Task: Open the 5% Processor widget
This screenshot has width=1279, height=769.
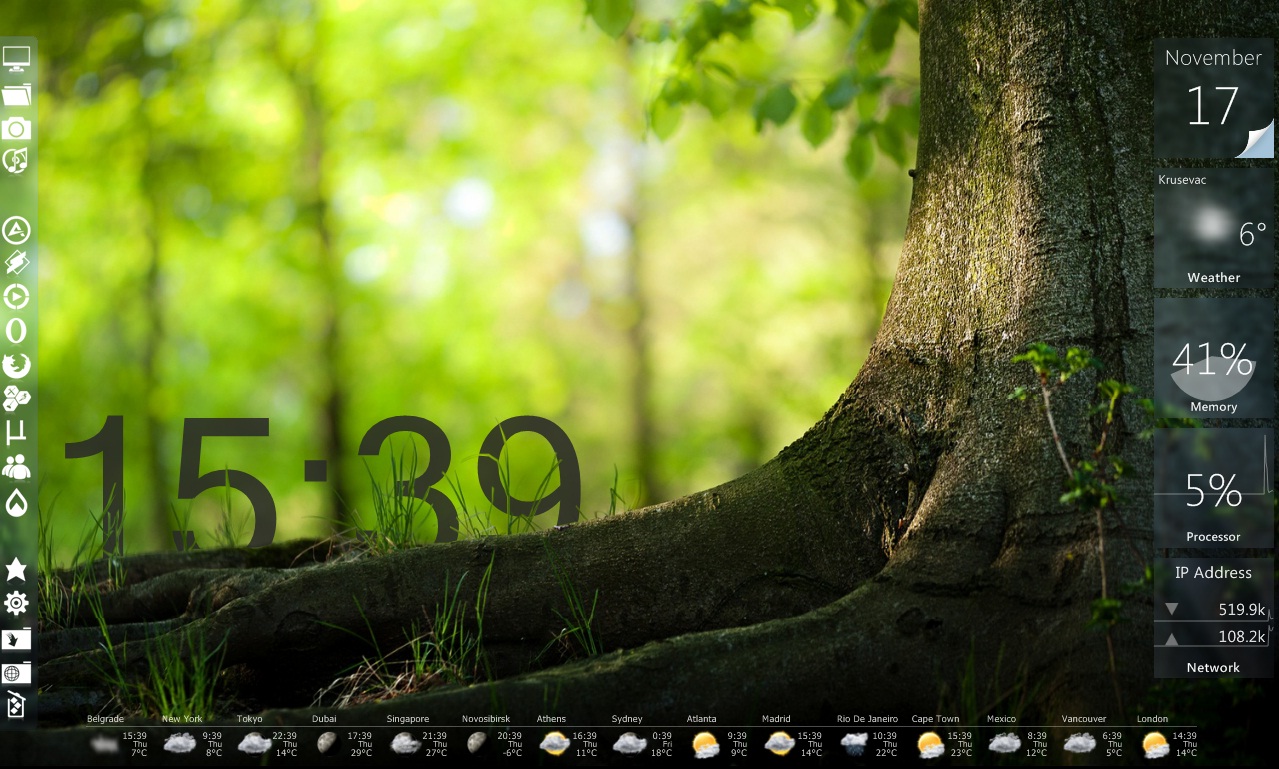Action: coord(1214,487)
